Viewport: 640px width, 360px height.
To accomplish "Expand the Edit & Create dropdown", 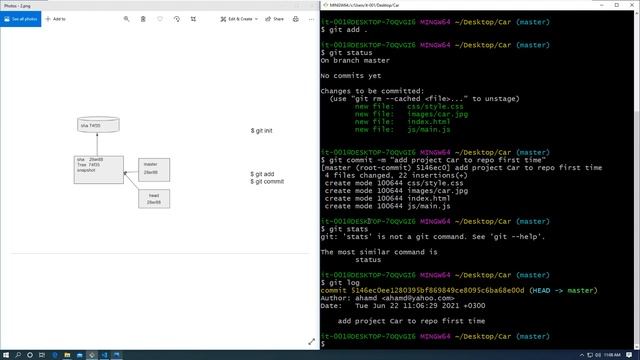I will point(239,19).
